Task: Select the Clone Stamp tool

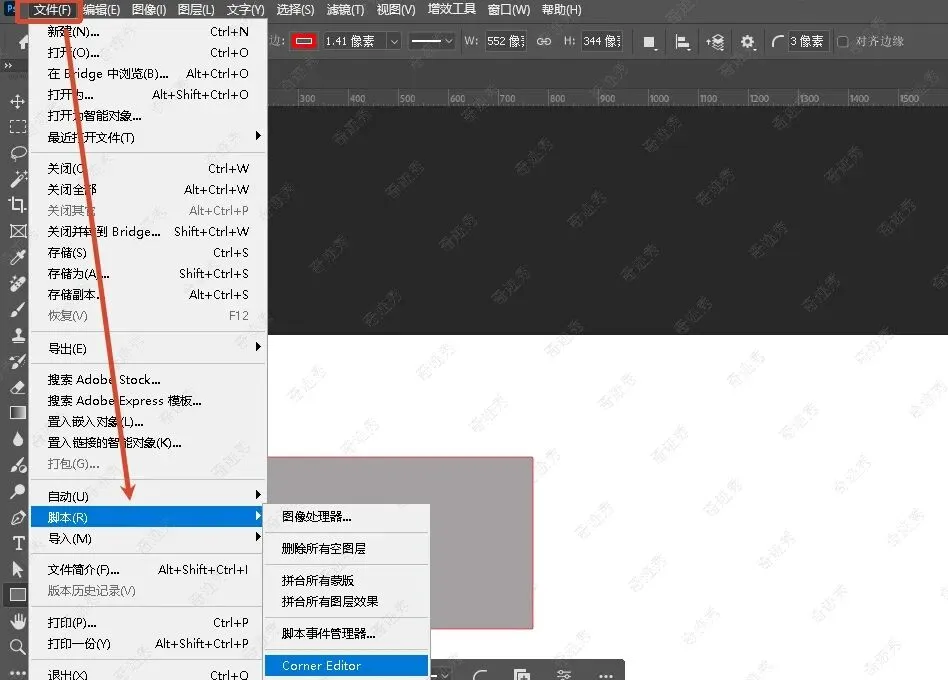Action: (18, 335)
